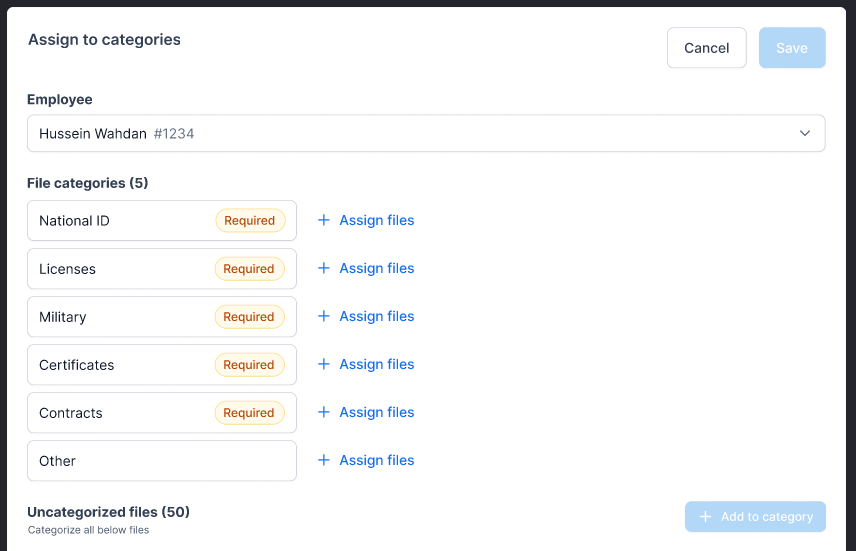Click Required badge on Military
The width and height of the screenshot is (856, 551).
tap(249, 317)
